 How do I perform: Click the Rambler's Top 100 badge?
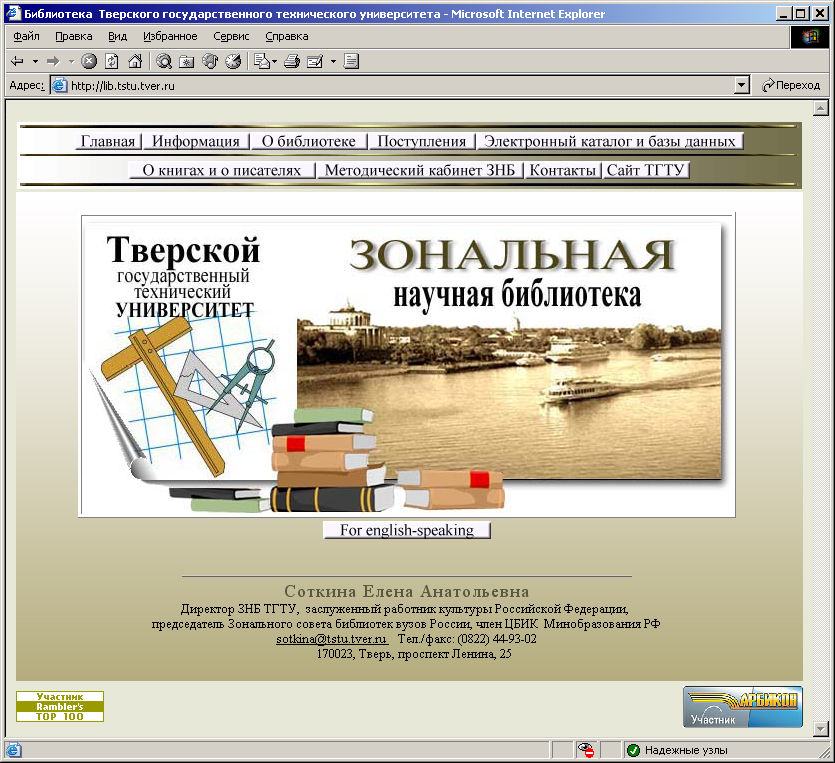point(60,707)
